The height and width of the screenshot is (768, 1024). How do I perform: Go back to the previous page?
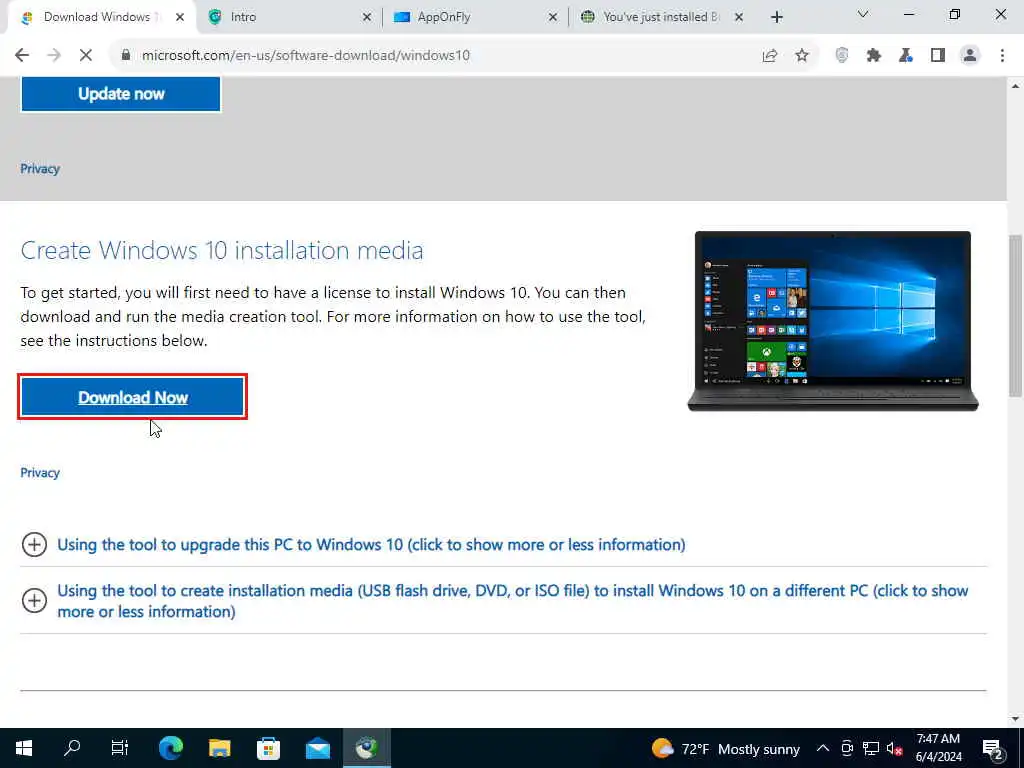click(22, 56)
